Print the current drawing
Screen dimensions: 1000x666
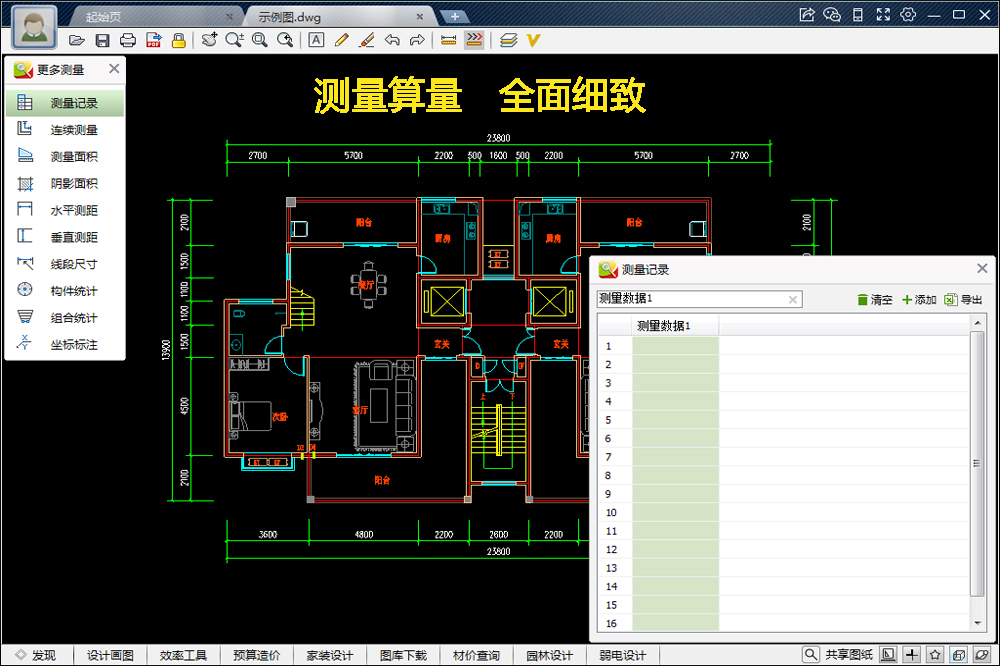click(128, 40)
